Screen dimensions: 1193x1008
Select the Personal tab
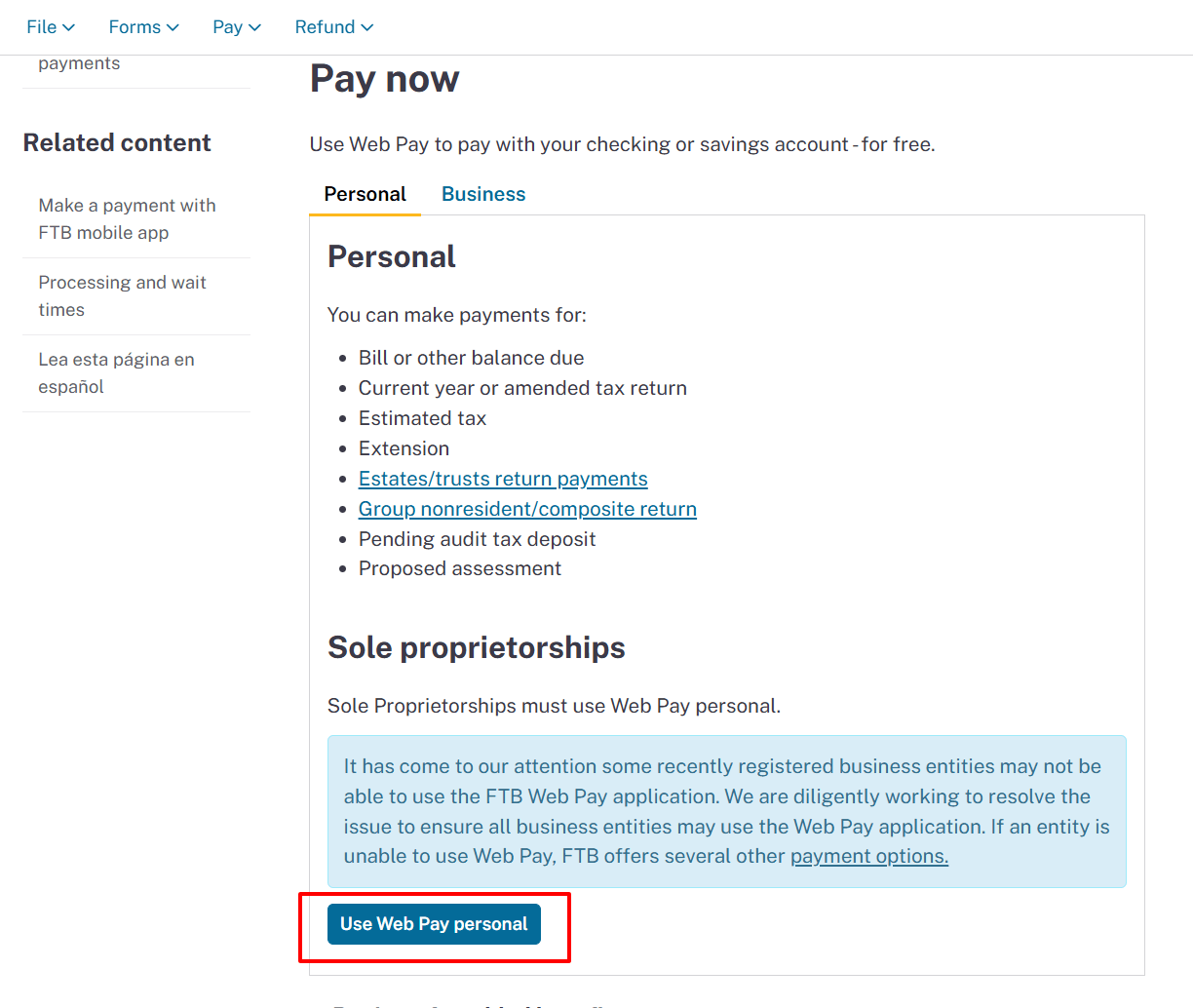click(x=365, y=194)
